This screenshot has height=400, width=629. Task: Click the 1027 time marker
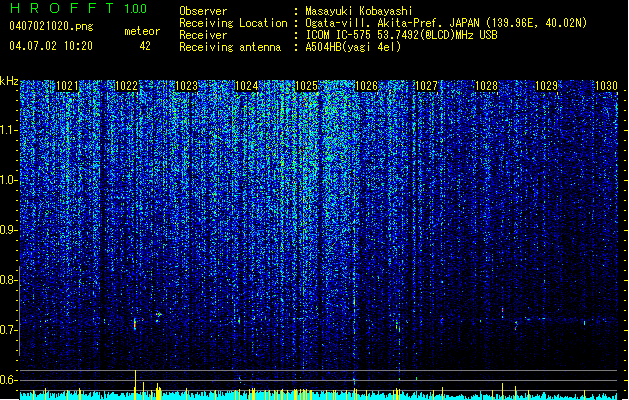426,86
